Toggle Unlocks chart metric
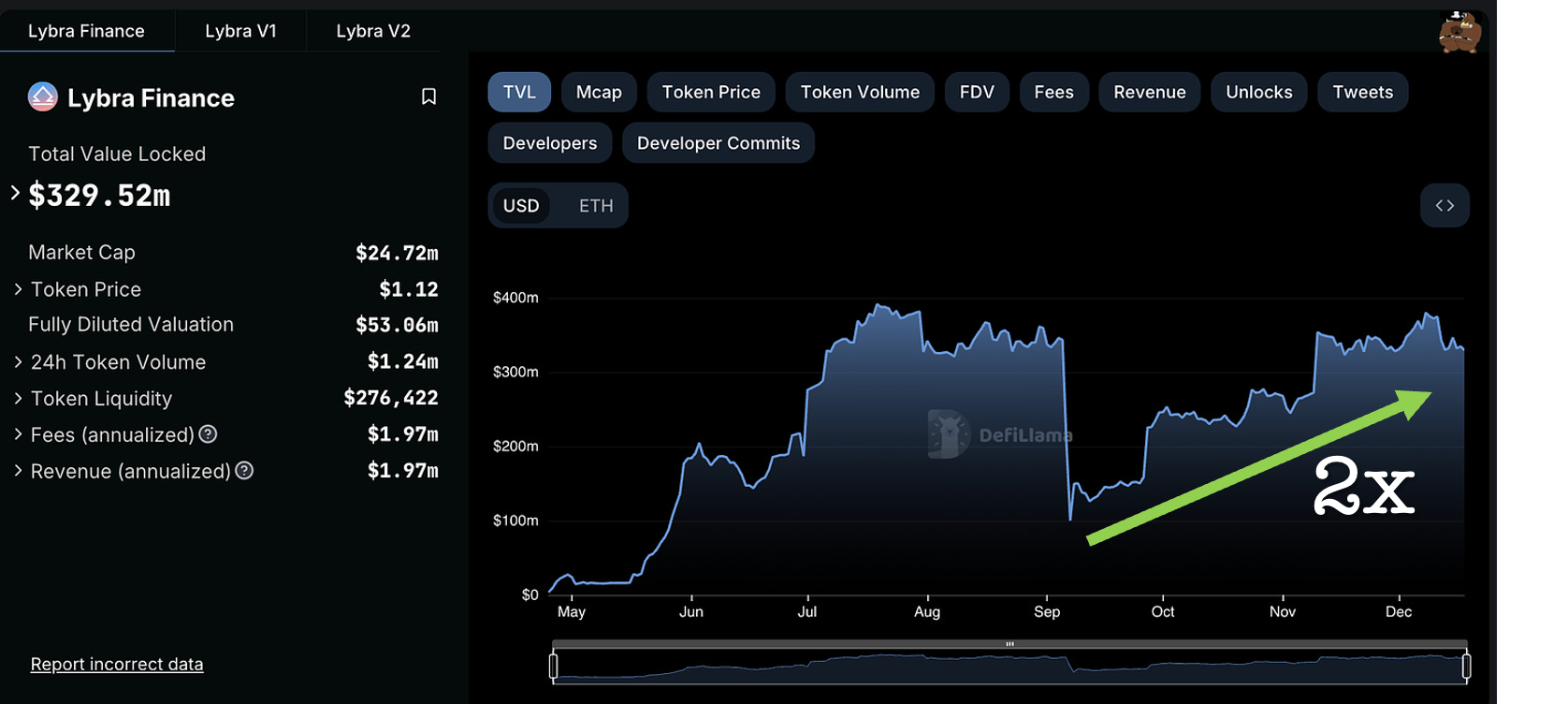1568x704 pixels. (1259, 92)
